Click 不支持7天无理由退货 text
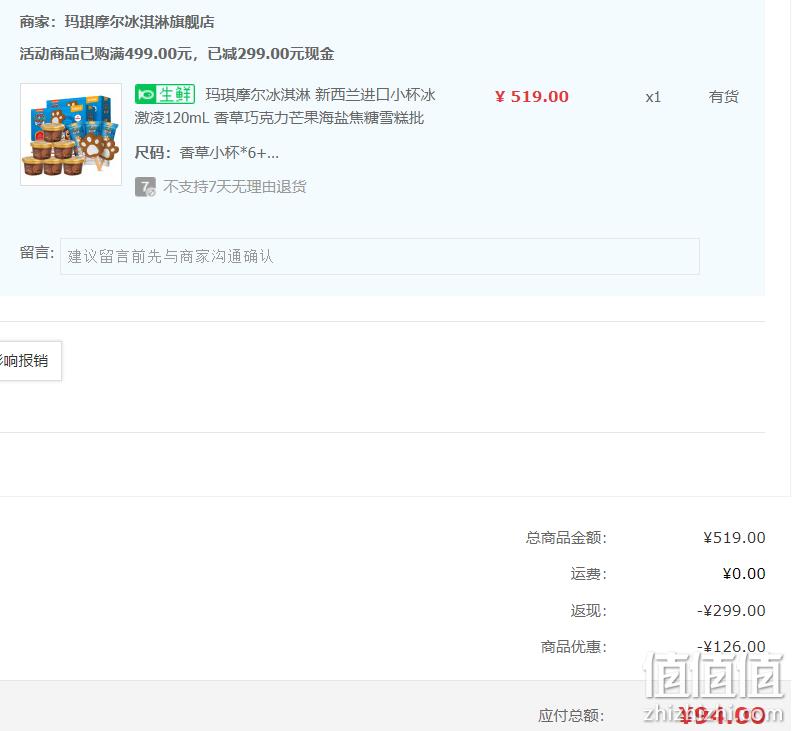793x731 pixels. [x=235, y=187]
